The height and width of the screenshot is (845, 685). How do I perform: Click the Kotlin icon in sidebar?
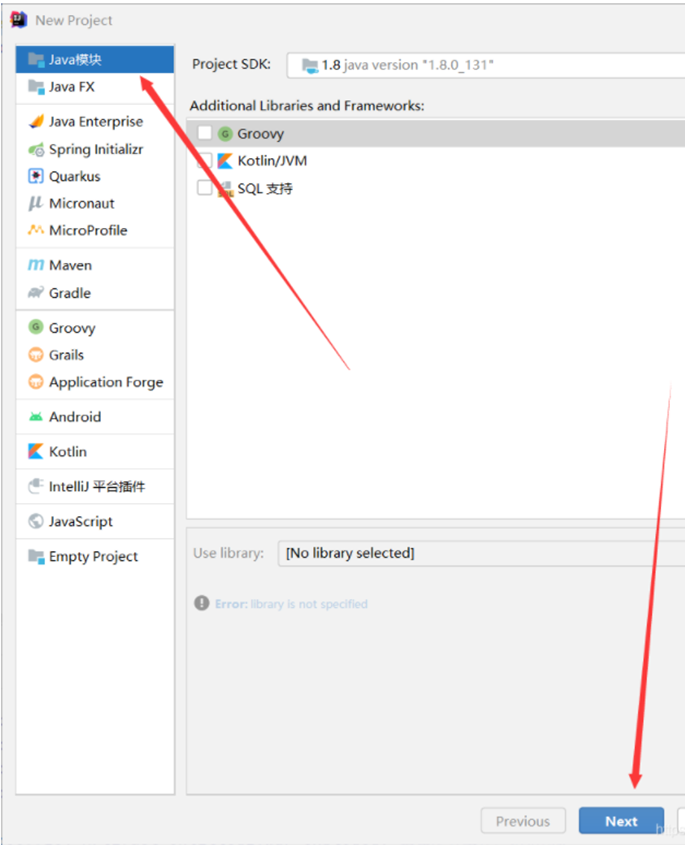point(36,451)
